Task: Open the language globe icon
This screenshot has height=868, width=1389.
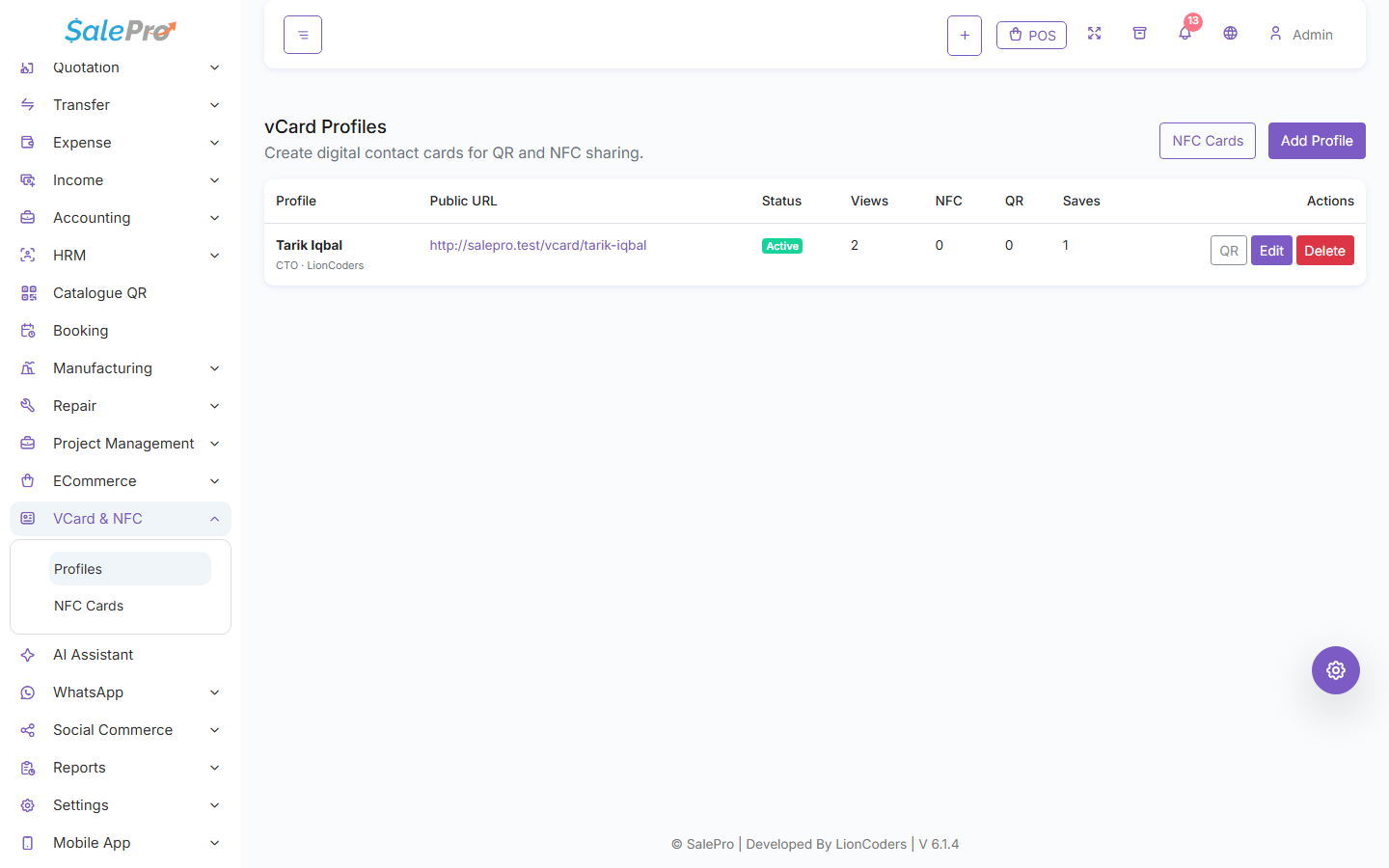Action: pyautogui.click(x=1230, y=34)
